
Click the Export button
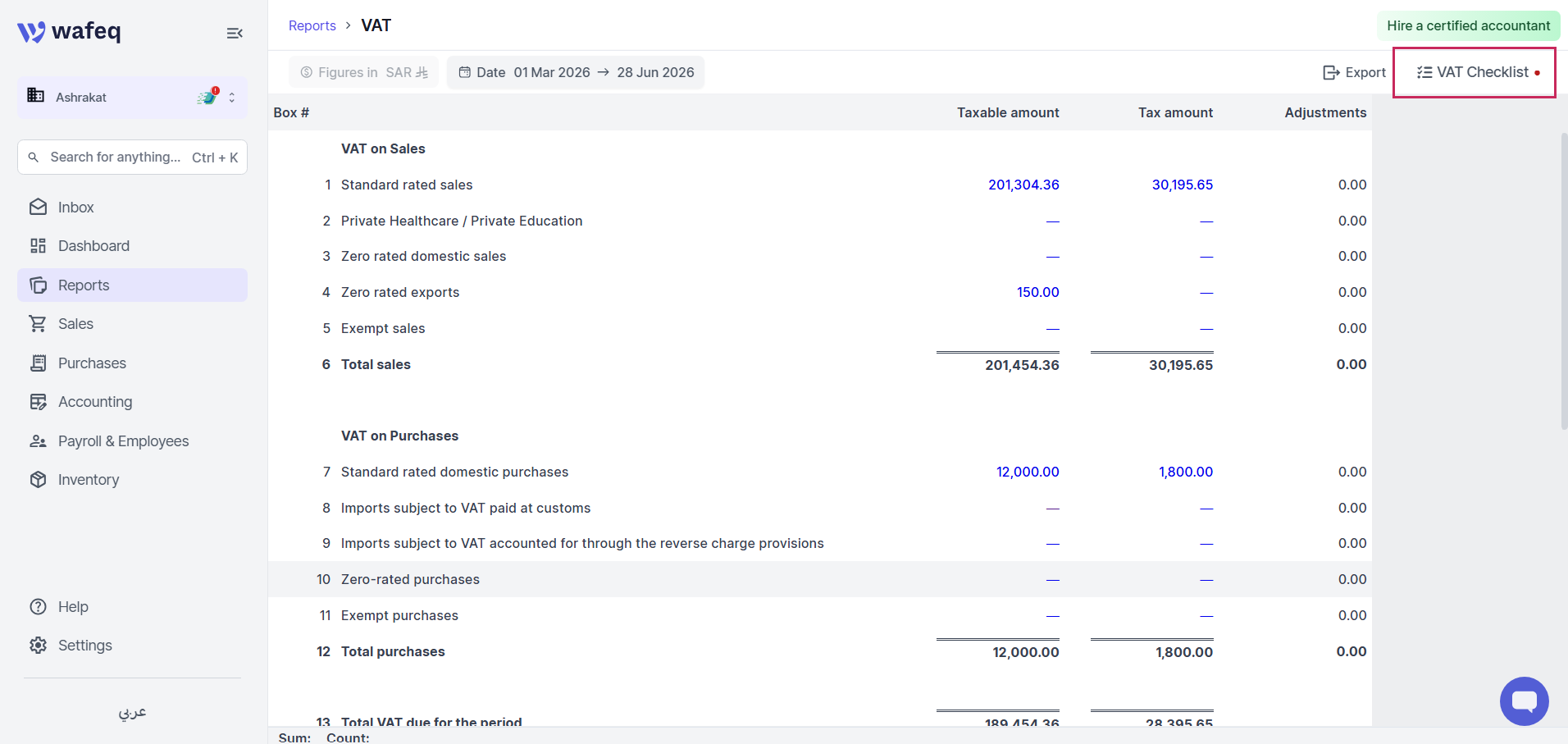click(1354, 72)
